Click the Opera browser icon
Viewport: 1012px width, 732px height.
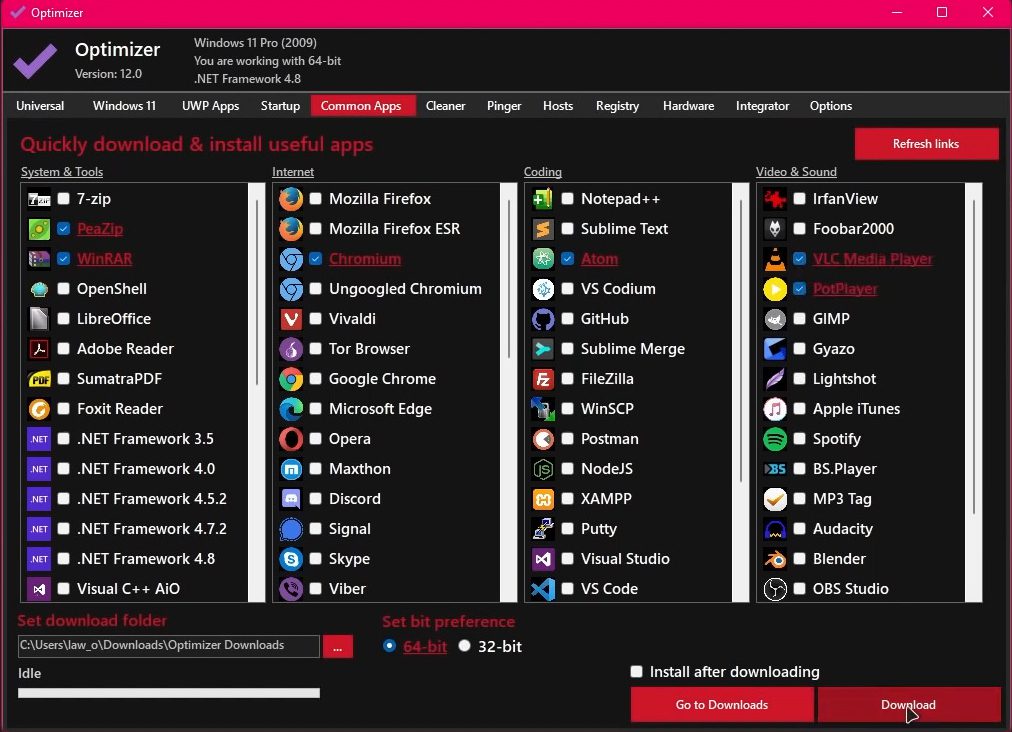coord(291,439)
